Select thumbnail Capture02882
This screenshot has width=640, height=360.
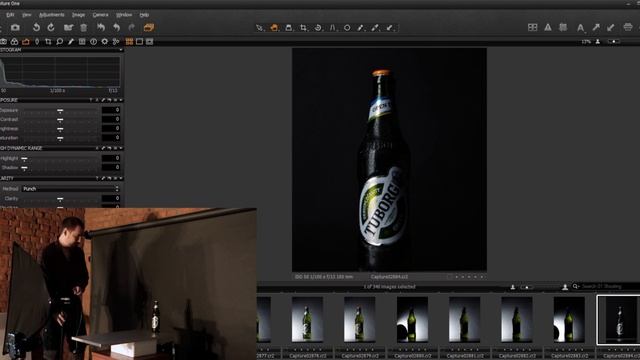[x=517, y=319]
